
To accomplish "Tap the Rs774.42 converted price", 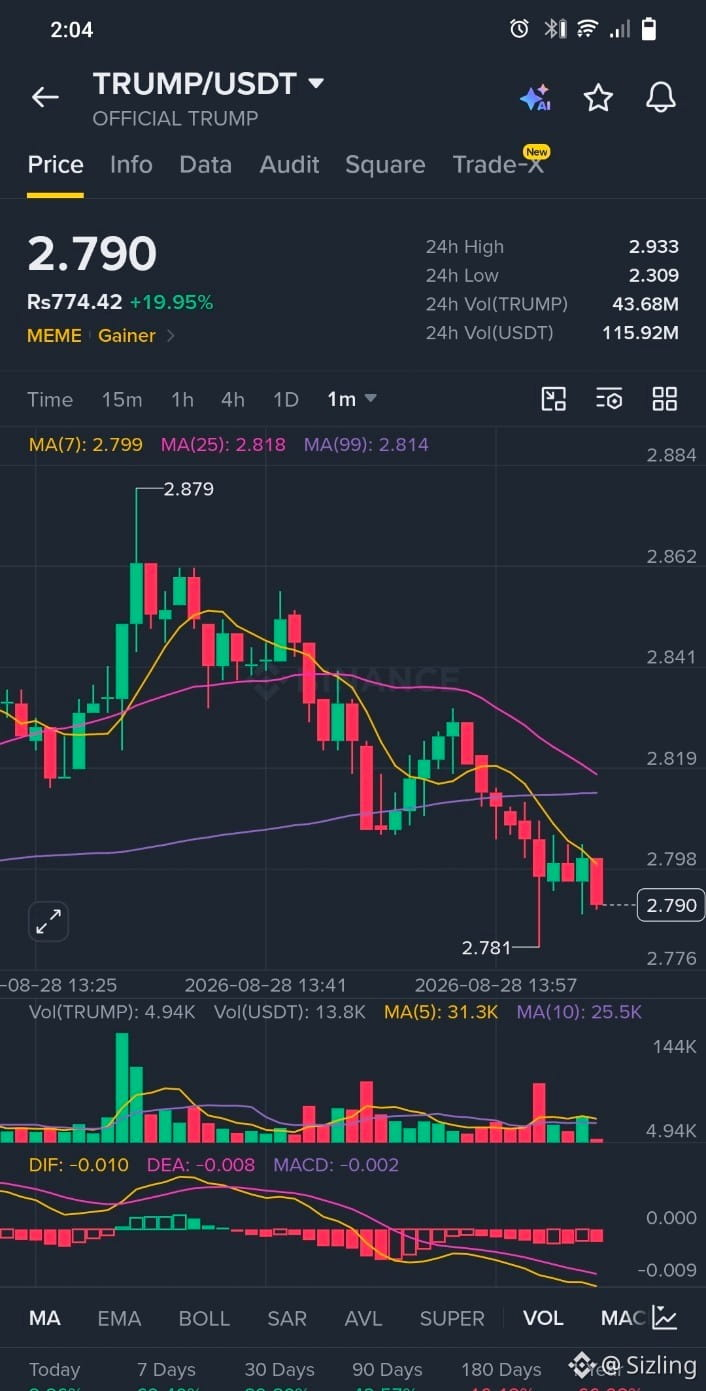I will [x=75, y=302].
